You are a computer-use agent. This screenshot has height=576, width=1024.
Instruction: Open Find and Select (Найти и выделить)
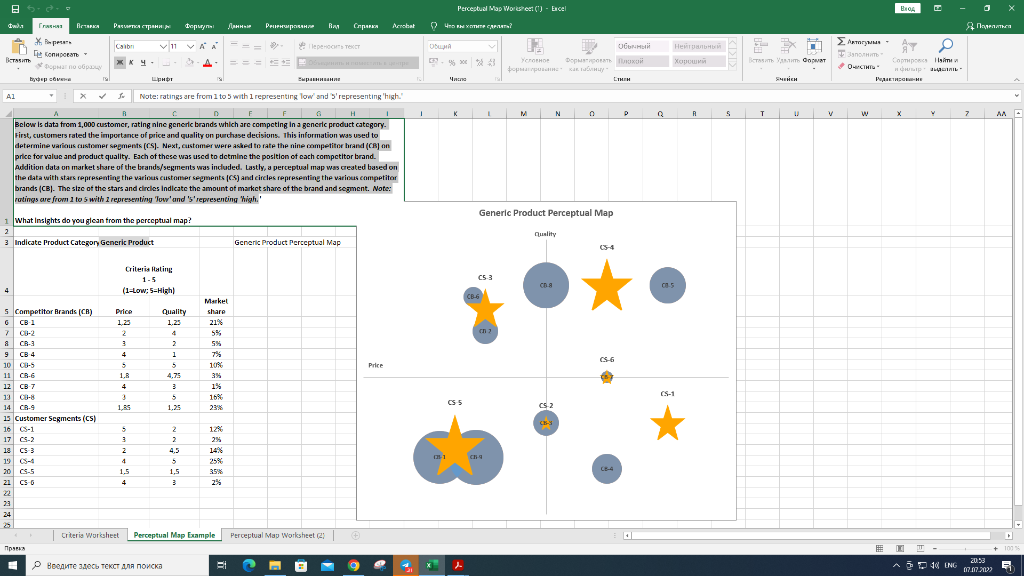945,54
